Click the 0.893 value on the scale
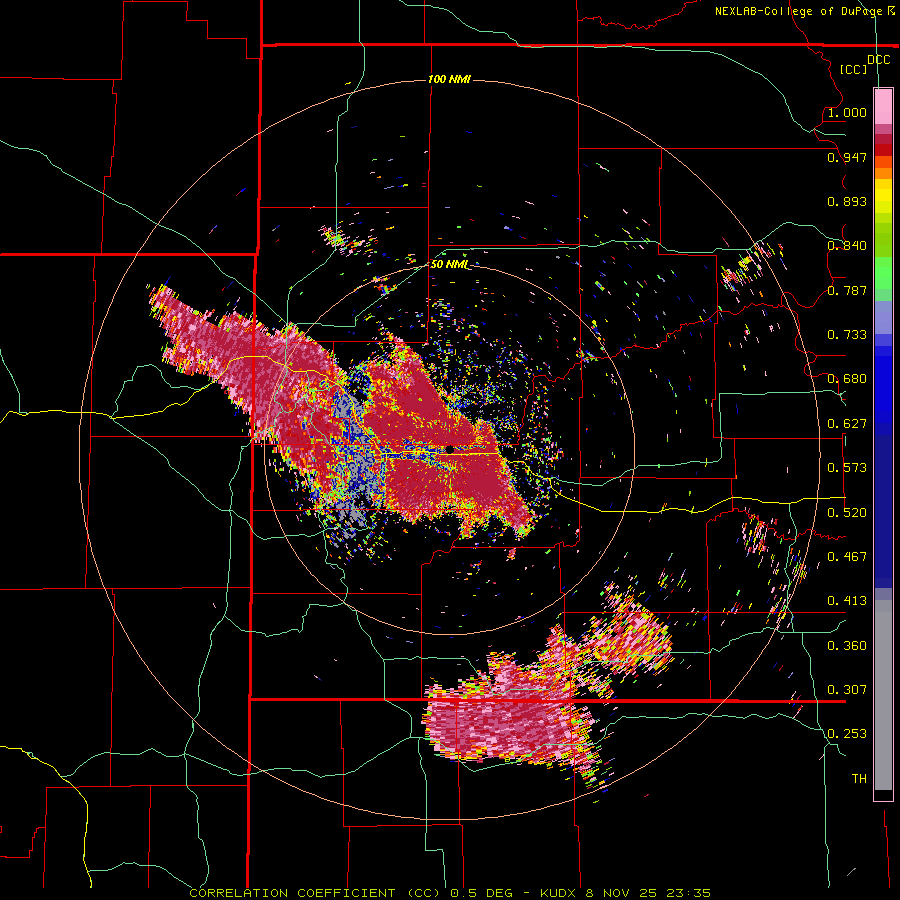 click(x=847, y=201)
